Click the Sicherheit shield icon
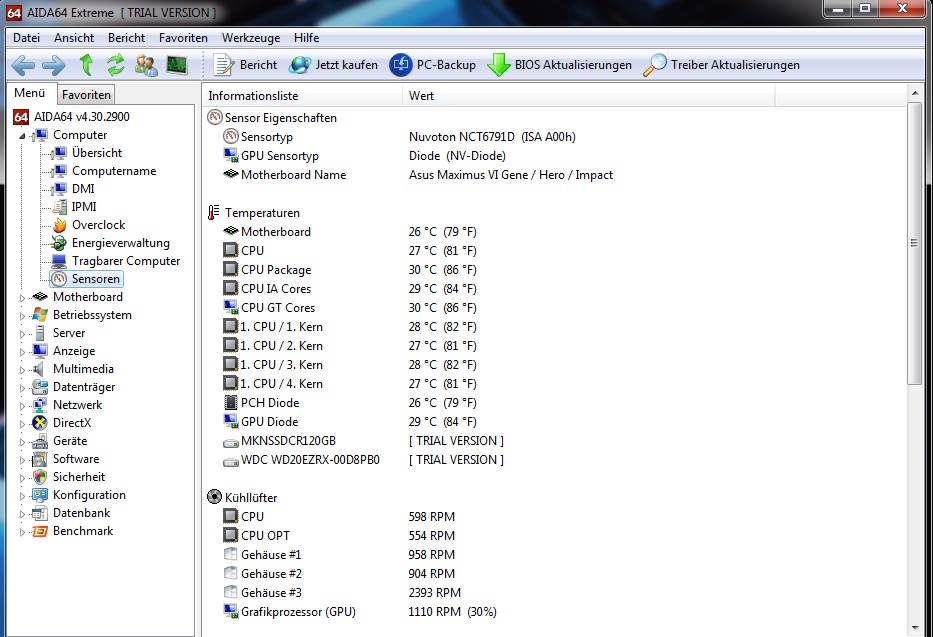The height and width of the screenshot is (637, 933). click(39, 477)
